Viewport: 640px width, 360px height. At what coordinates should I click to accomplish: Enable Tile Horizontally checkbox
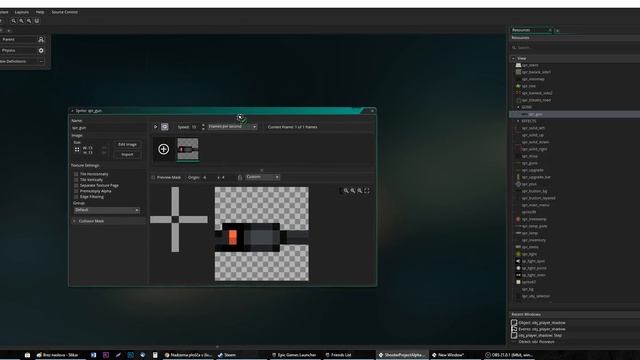76,174
